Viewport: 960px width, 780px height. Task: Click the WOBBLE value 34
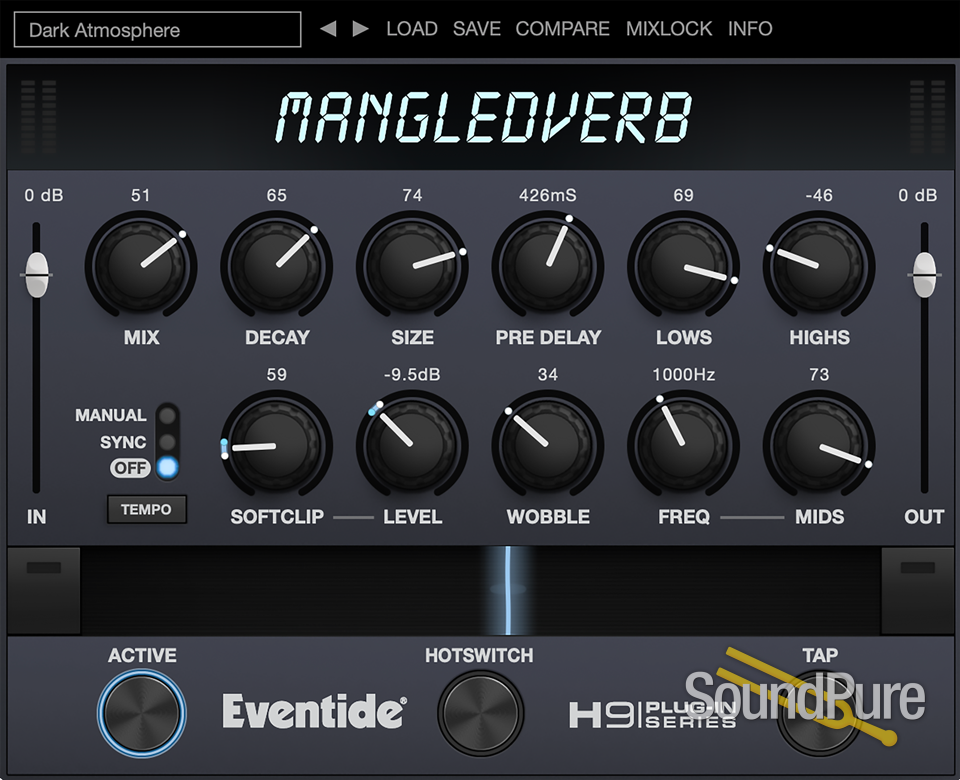(x=548, y=374)
